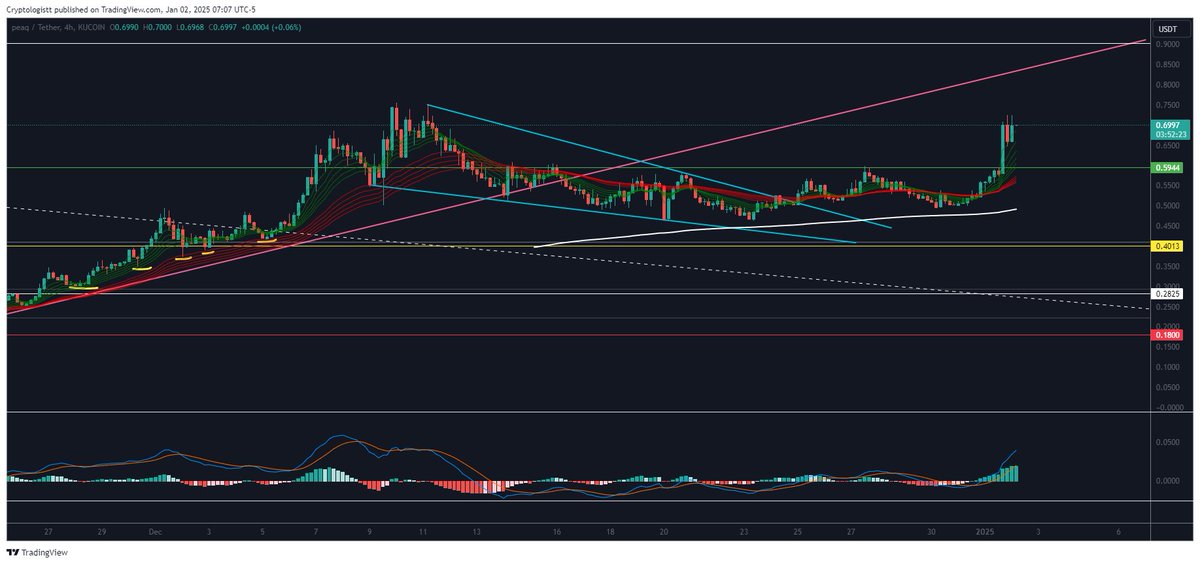Select the red 0.1800 price label
Screen dimensions: 1200x564
(1167, 335)
